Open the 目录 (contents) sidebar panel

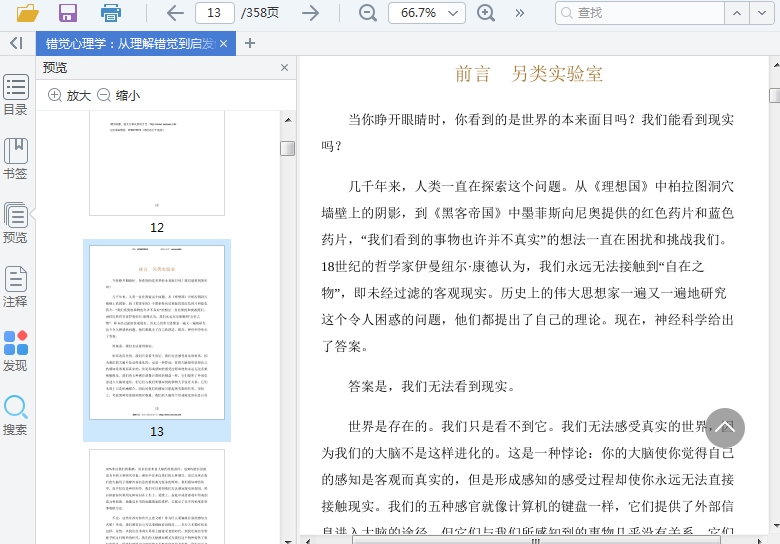coord(15,95)
